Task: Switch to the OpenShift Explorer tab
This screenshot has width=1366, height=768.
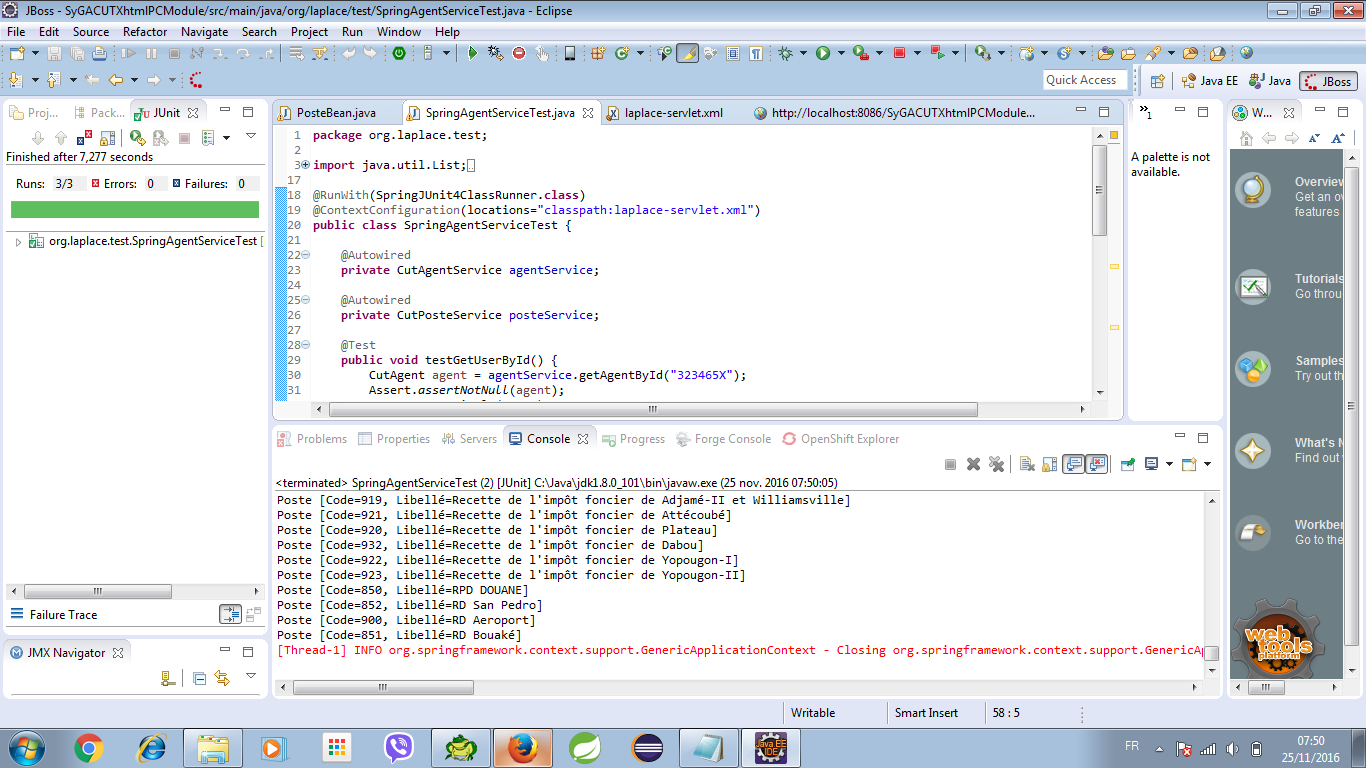Action: point(841,439)
